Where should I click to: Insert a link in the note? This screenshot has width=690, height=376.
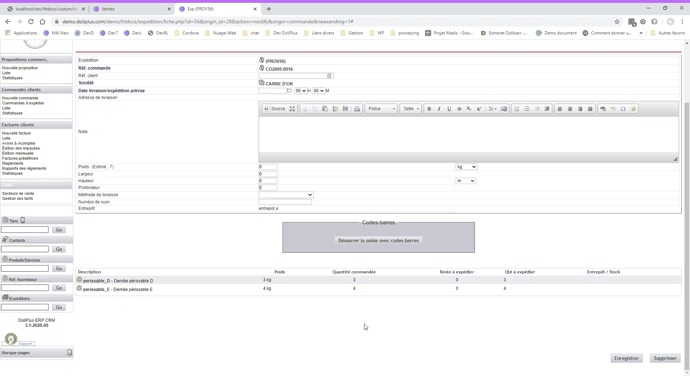(603, 109)
